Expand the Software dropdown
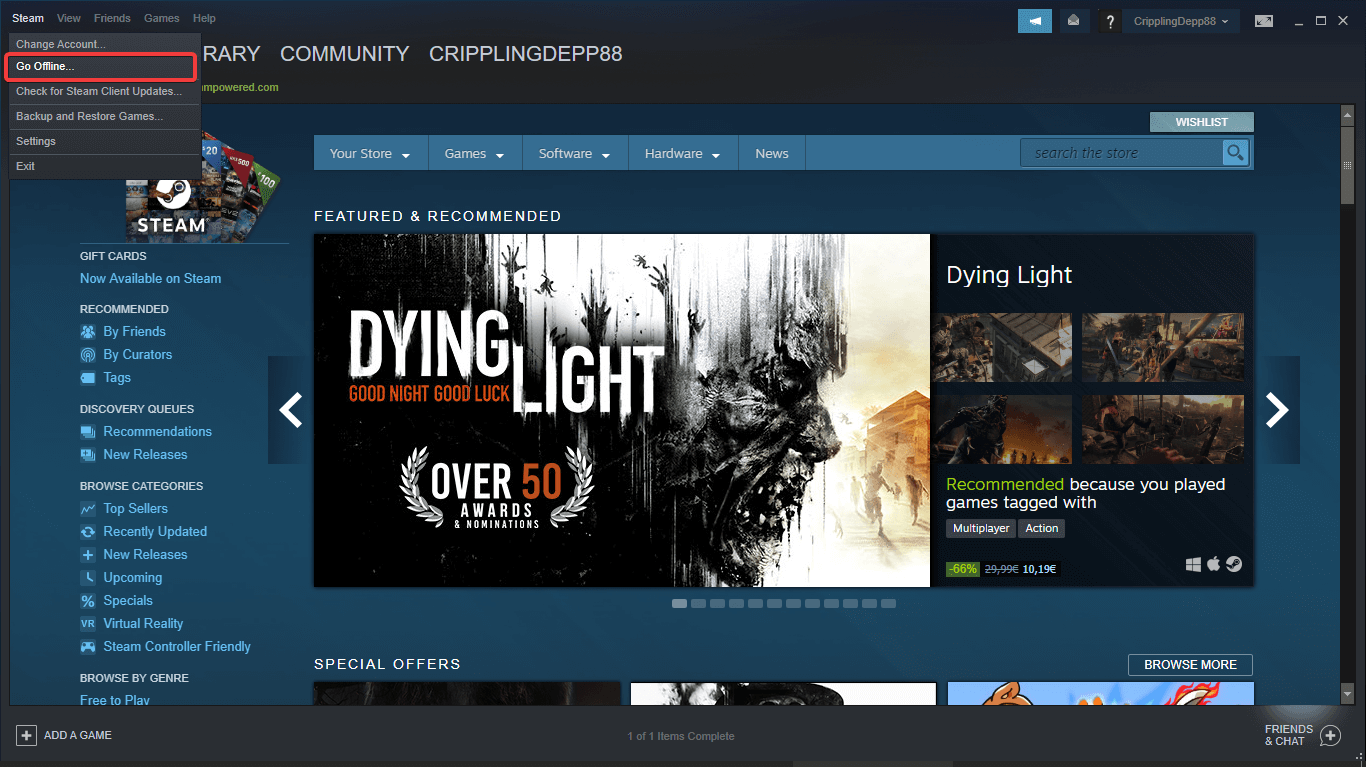1366x767 pixels. tap(575, 154)
